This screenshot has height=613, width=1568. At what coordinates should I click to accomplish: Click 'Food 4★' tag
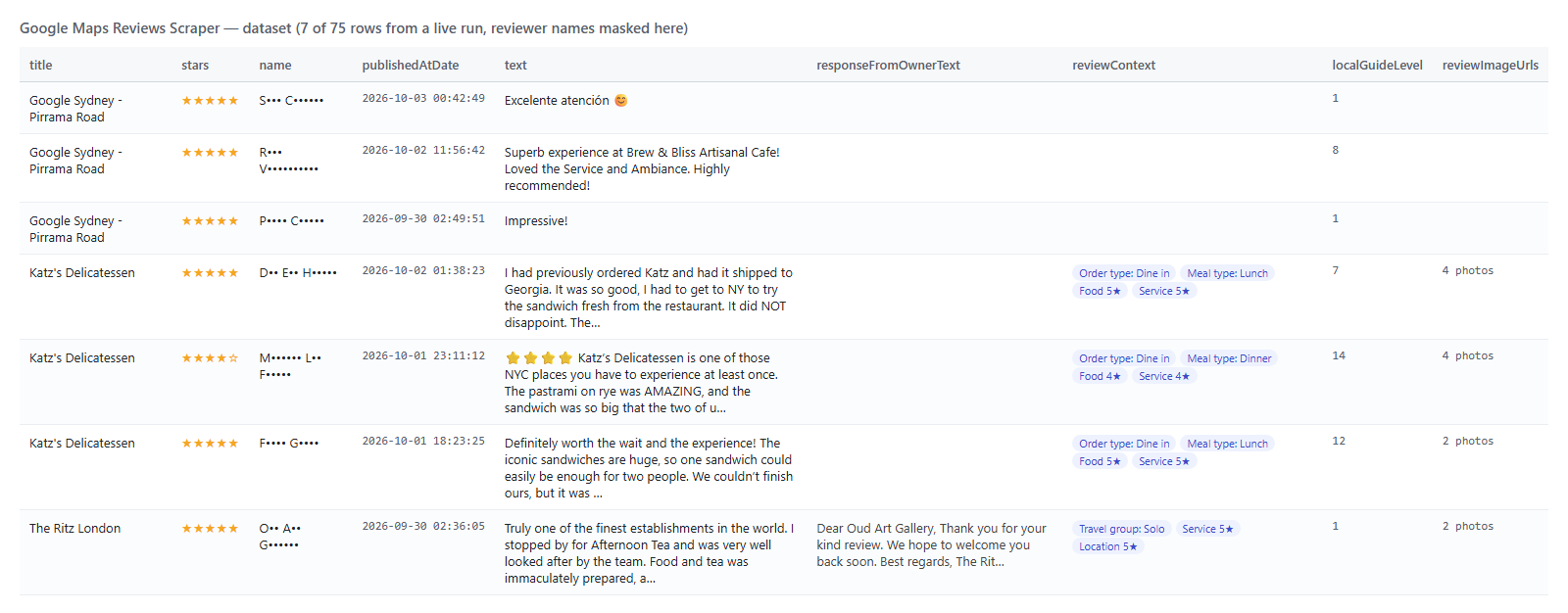[1100, 376]
